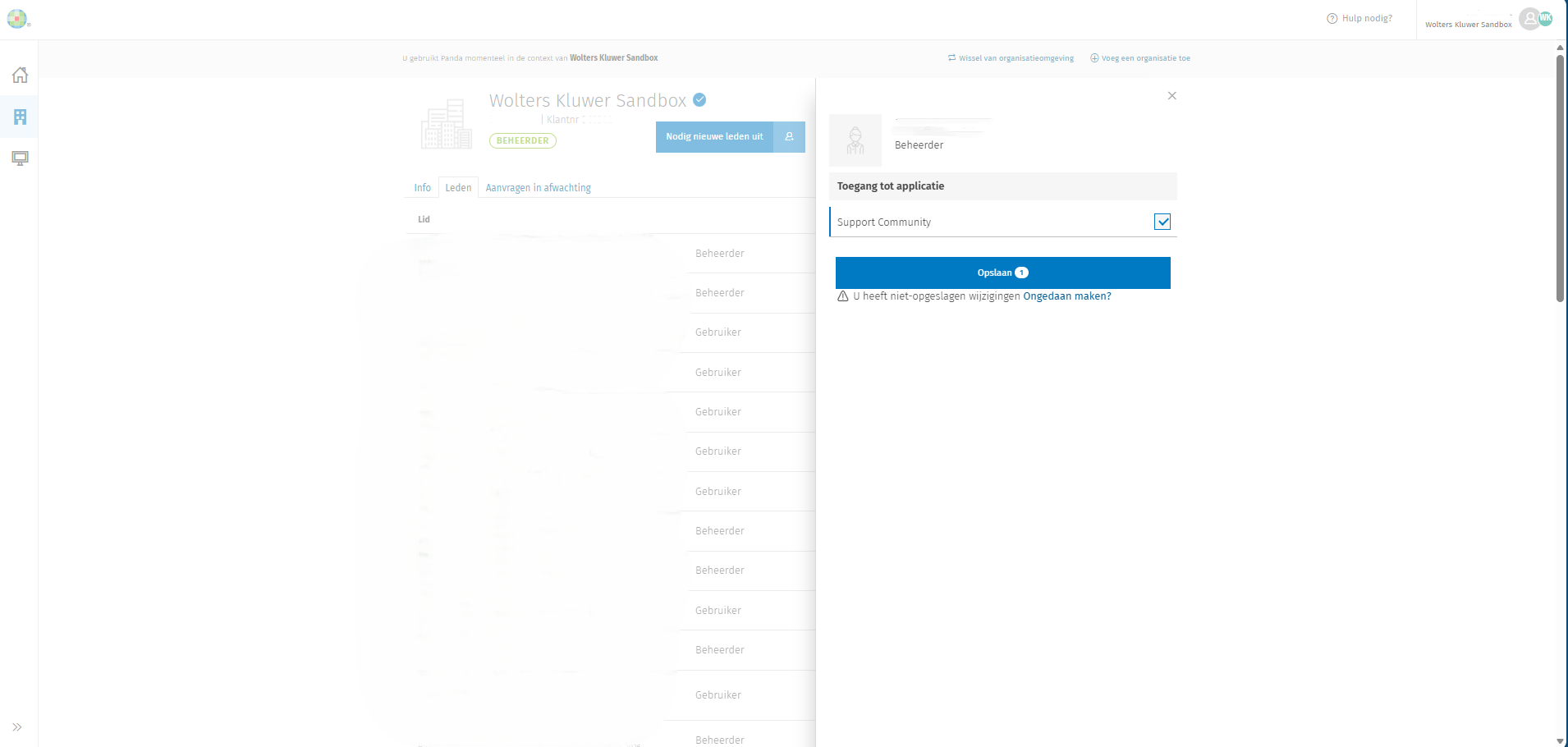
Task: Untick the Support Community checkbox
Action: [x=1162, y=222]
